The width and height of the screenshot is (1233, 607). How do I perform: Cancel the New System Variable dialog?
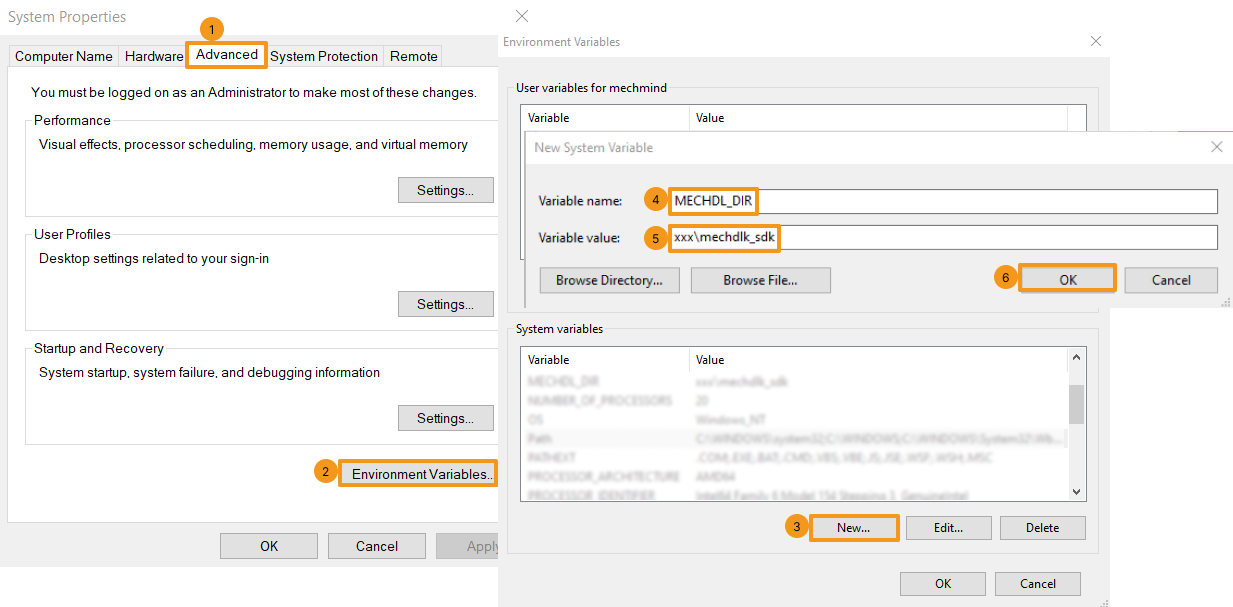(x=1170, y=280)
